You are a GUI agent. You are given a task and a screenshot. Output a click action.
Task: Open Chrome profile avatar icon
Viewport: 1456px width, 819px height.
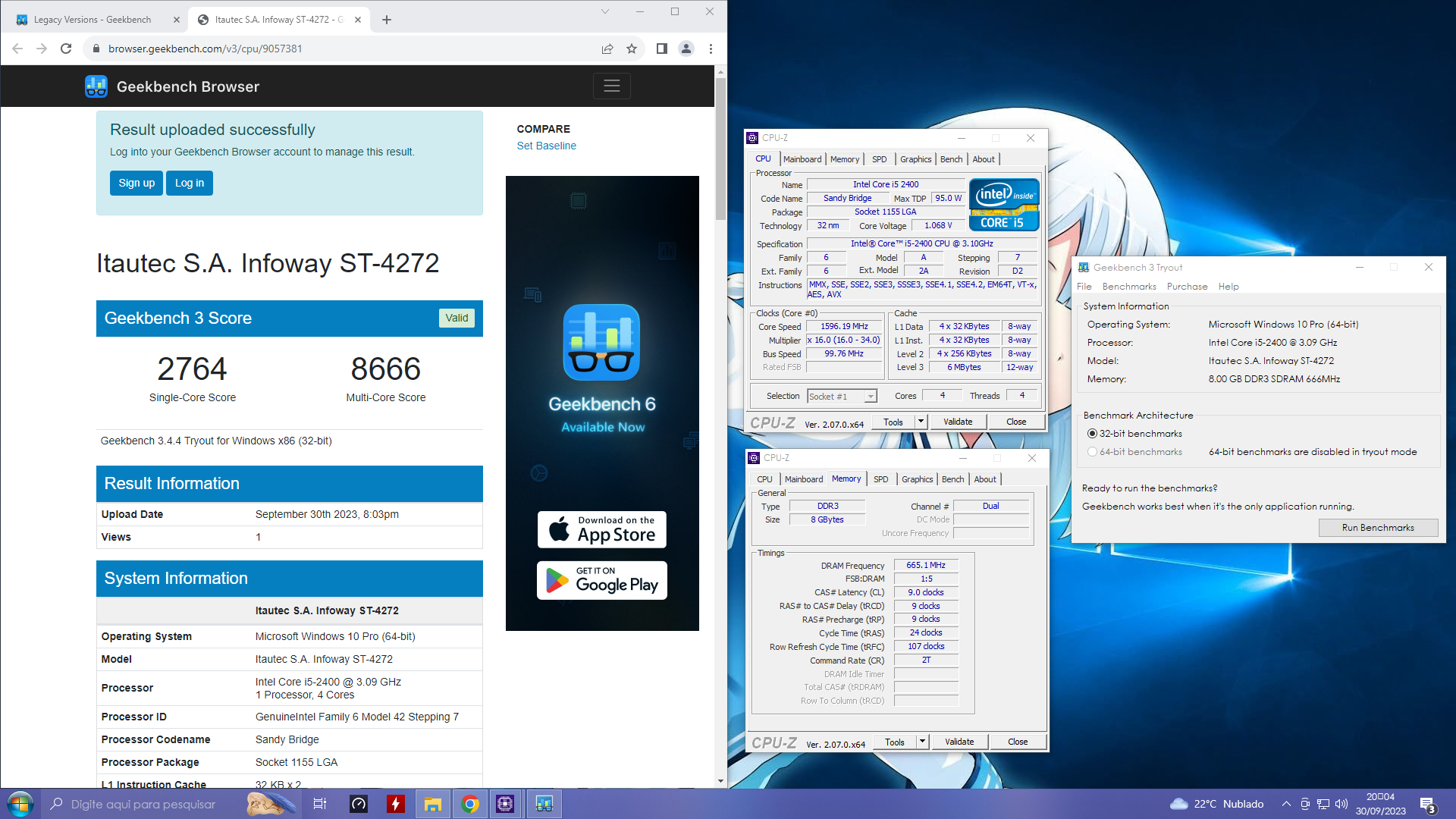[686, 49]
